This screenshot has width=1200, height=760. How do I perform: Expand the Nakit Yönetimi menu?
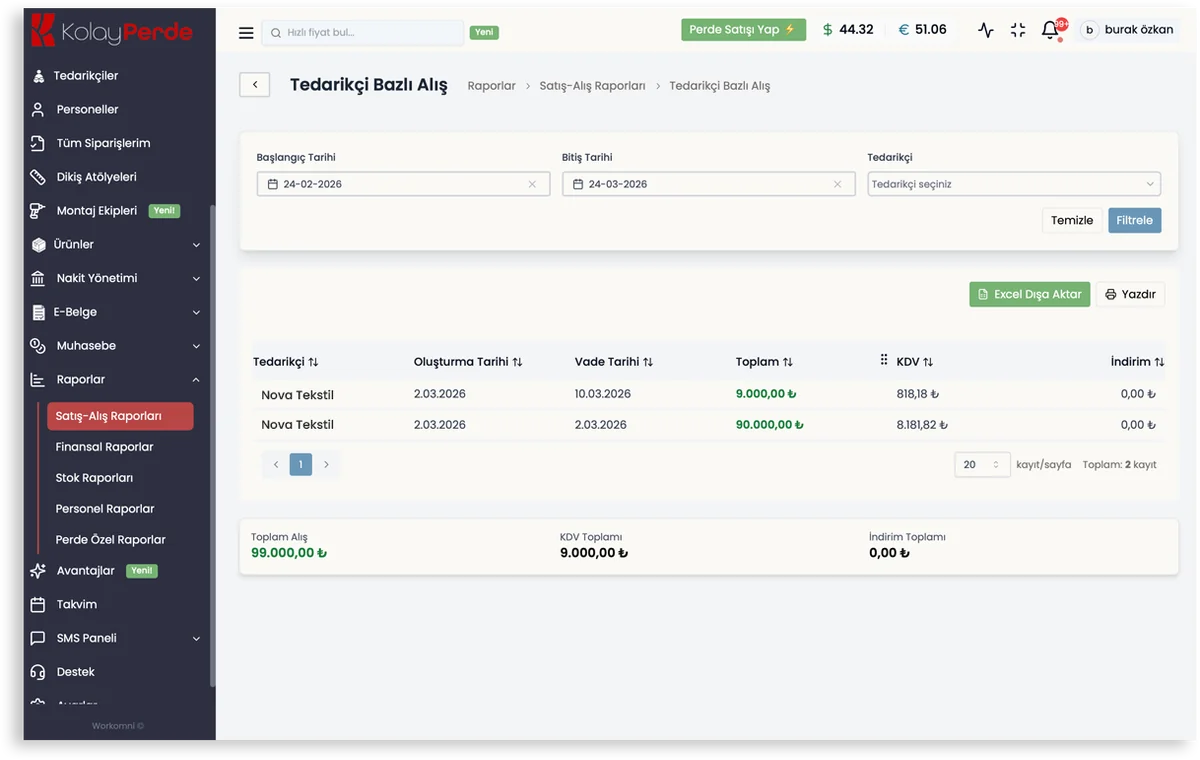pyautogui.click(x=116, y=278)
